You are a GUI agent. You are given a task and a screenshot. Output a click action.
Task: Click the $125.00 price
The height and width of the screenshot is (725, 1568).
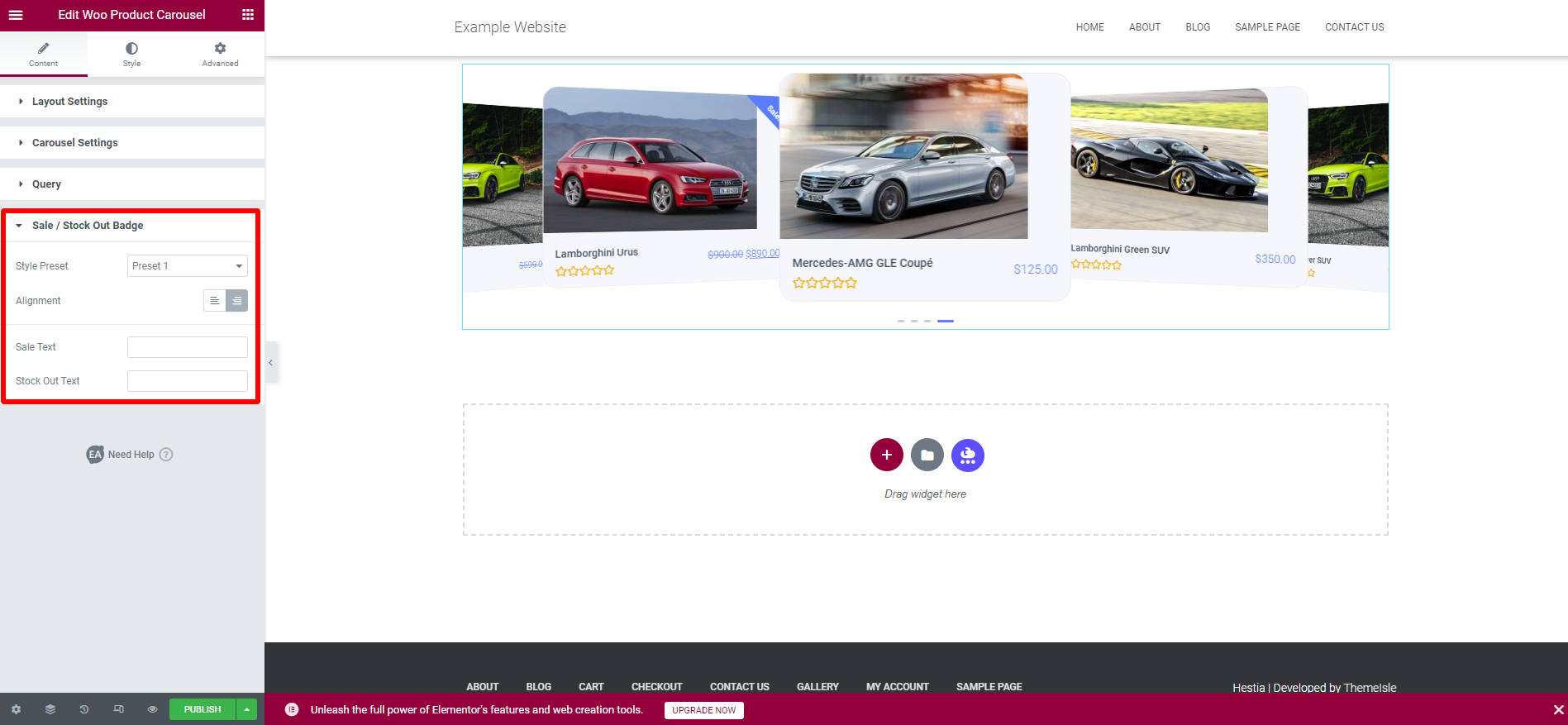tap(1036, 269)
